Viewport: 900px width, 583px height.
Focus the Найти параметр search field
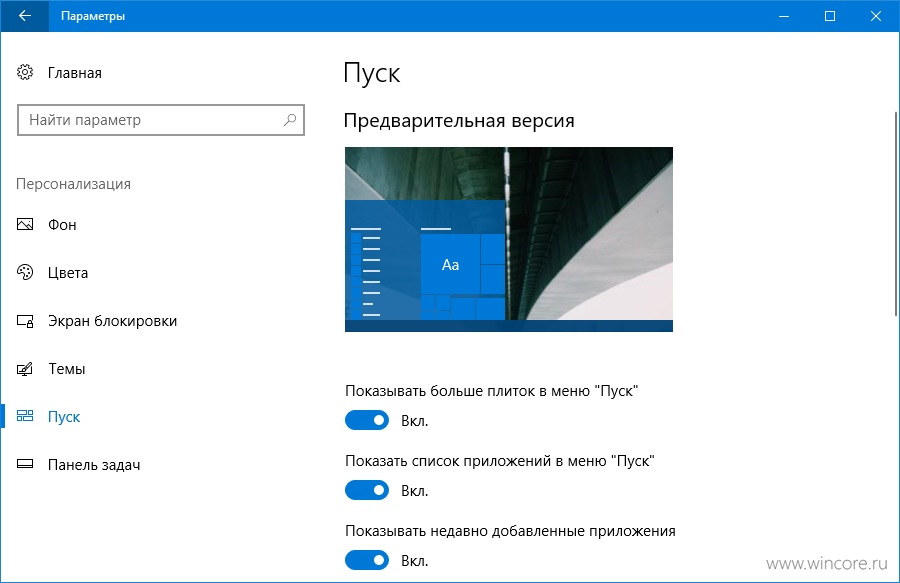[161, 120]
